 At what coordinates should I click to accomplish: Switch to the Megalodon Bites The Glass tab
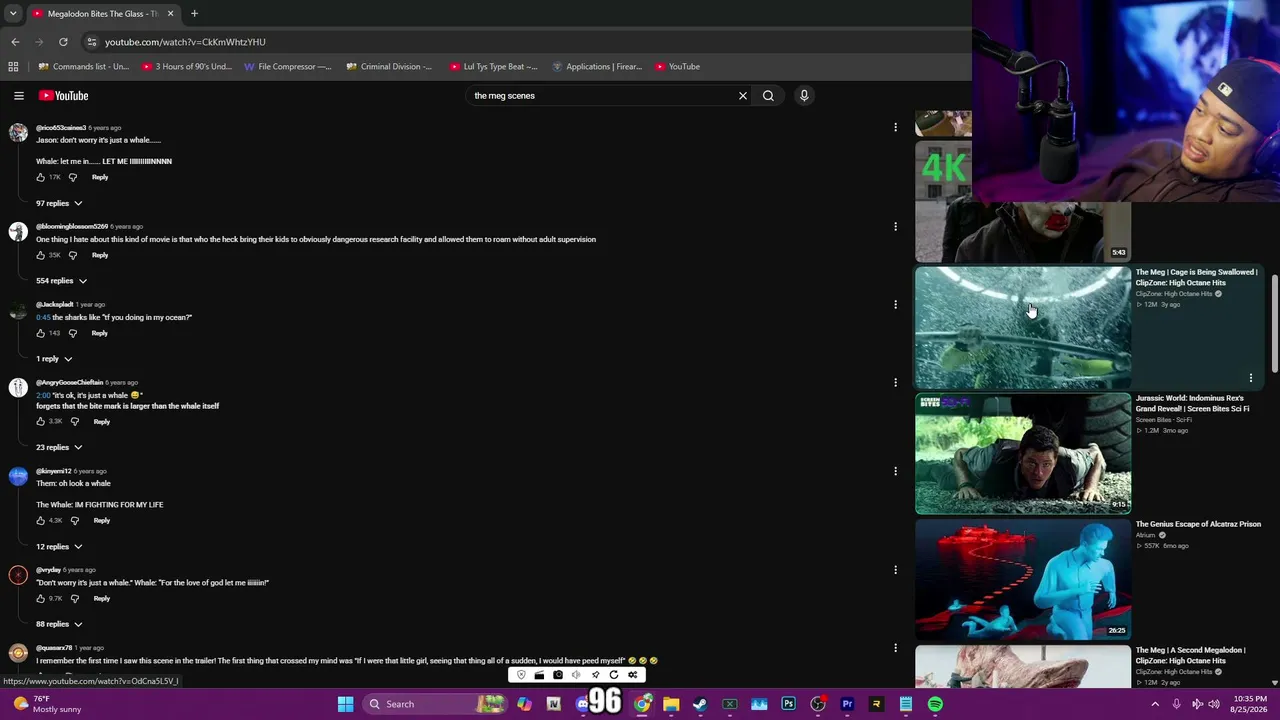click(x=102, y=14)
